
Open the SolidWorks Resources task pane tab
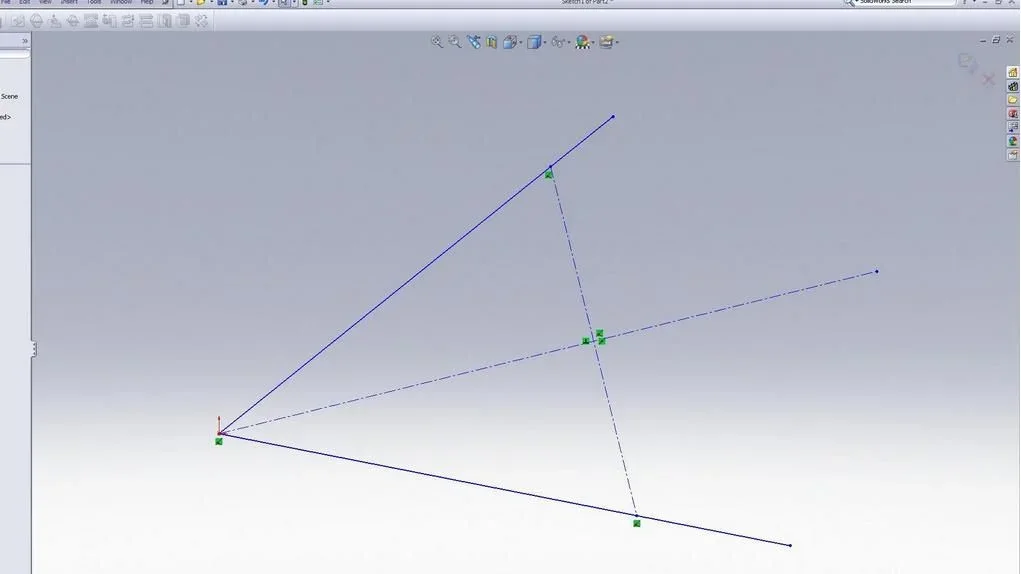click(1013, 73)
